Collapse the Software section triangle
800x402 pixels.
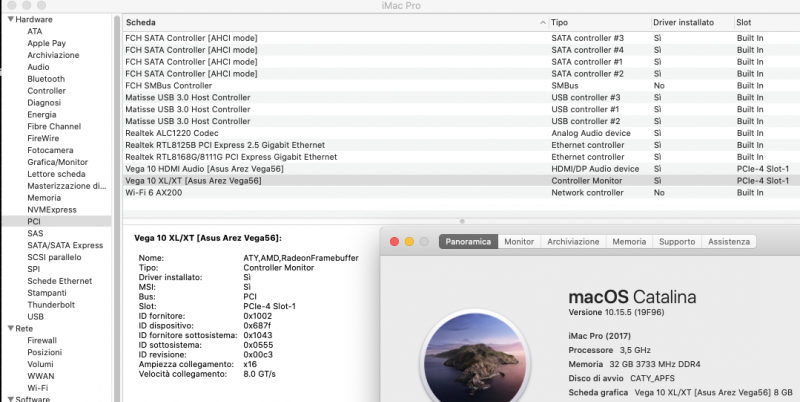pyautogui.click(x=11, y=398)
